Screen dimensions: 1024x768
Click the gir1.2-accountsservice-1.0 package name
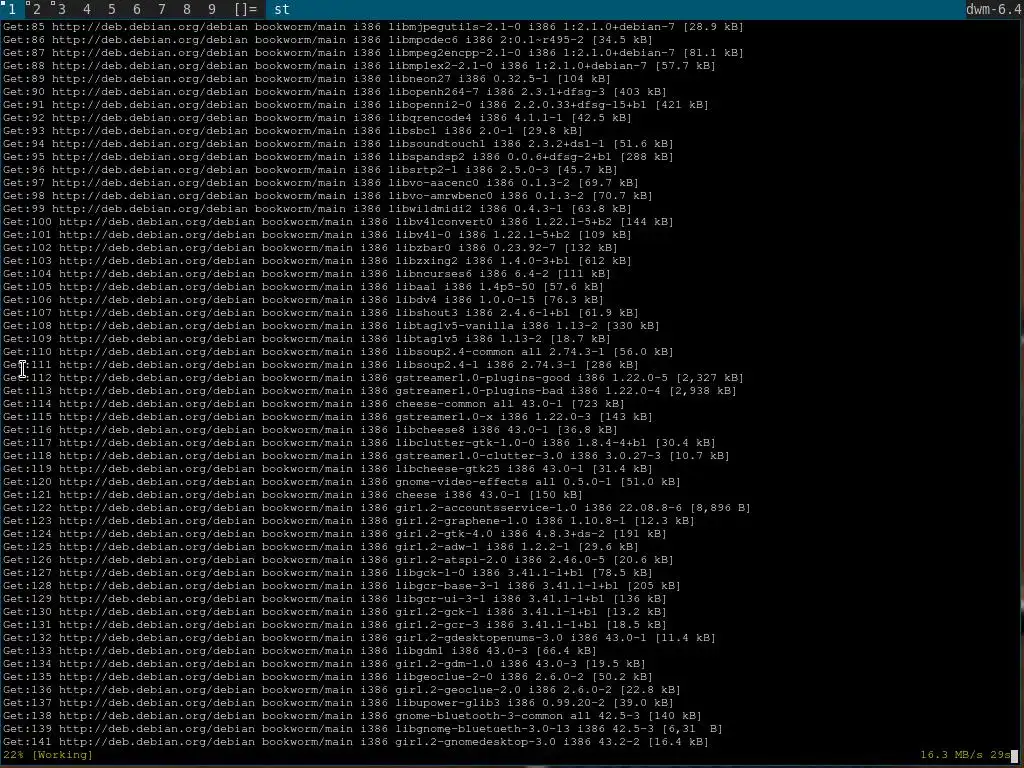coord(487,507)
